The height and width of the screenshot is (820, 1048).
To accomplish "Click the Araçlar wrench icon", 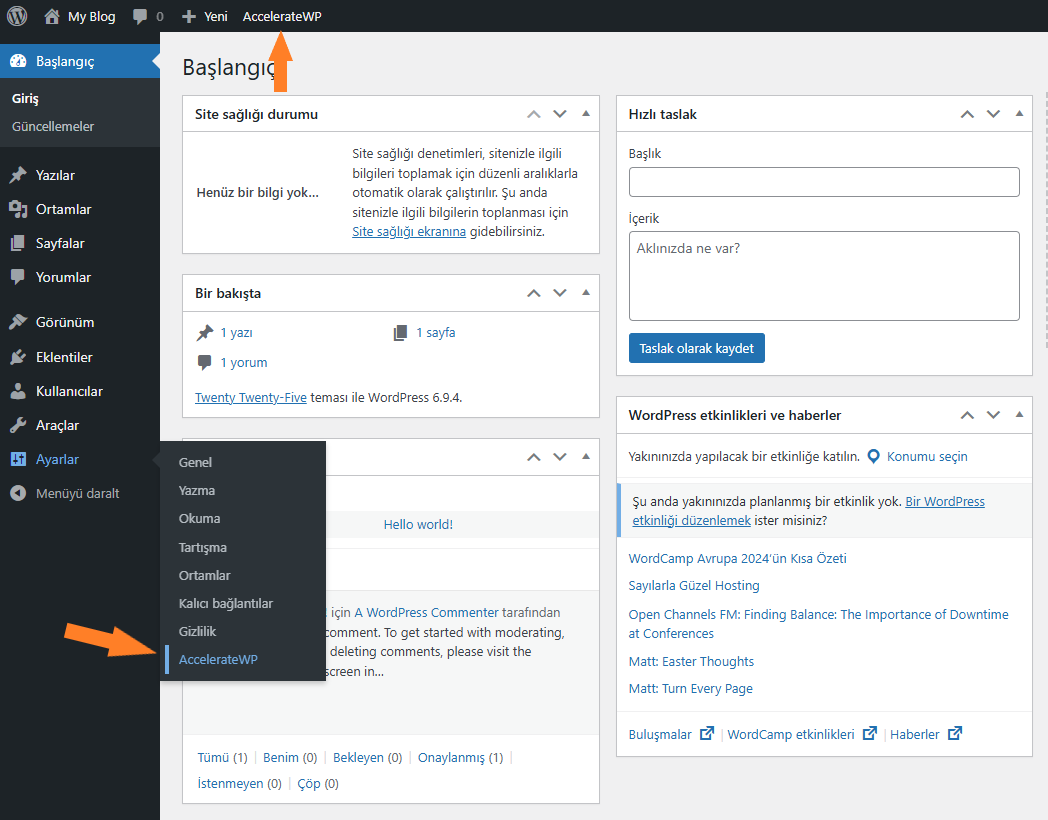I will [18, 425].
